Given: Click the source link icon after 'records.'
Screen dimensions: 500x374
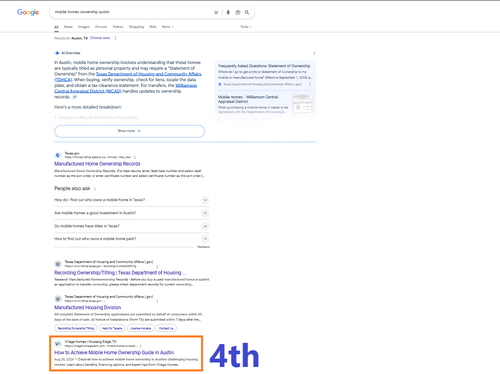Looking at the screenshot, I should [x=75, y=97].
